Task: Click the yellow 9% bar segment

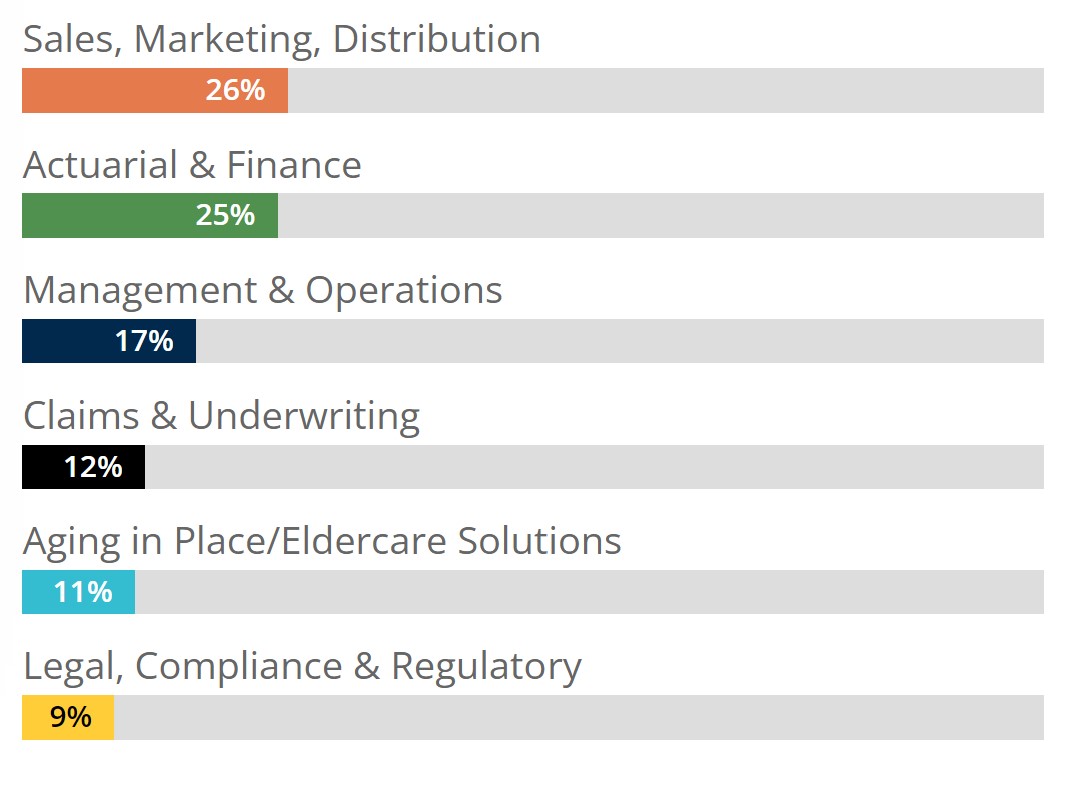Action: 68,717
